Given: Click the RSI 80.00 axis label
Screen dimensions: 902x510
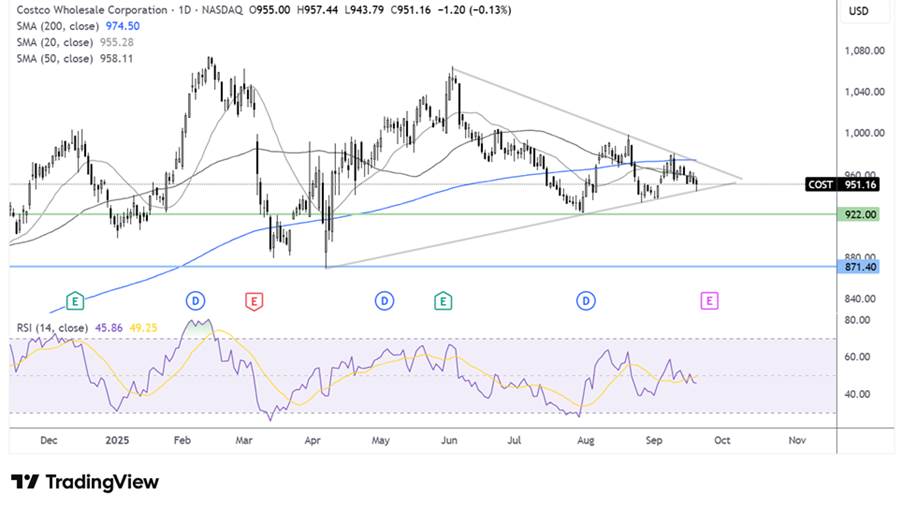Looking at the screenshot, I should [x=857, y=320].
